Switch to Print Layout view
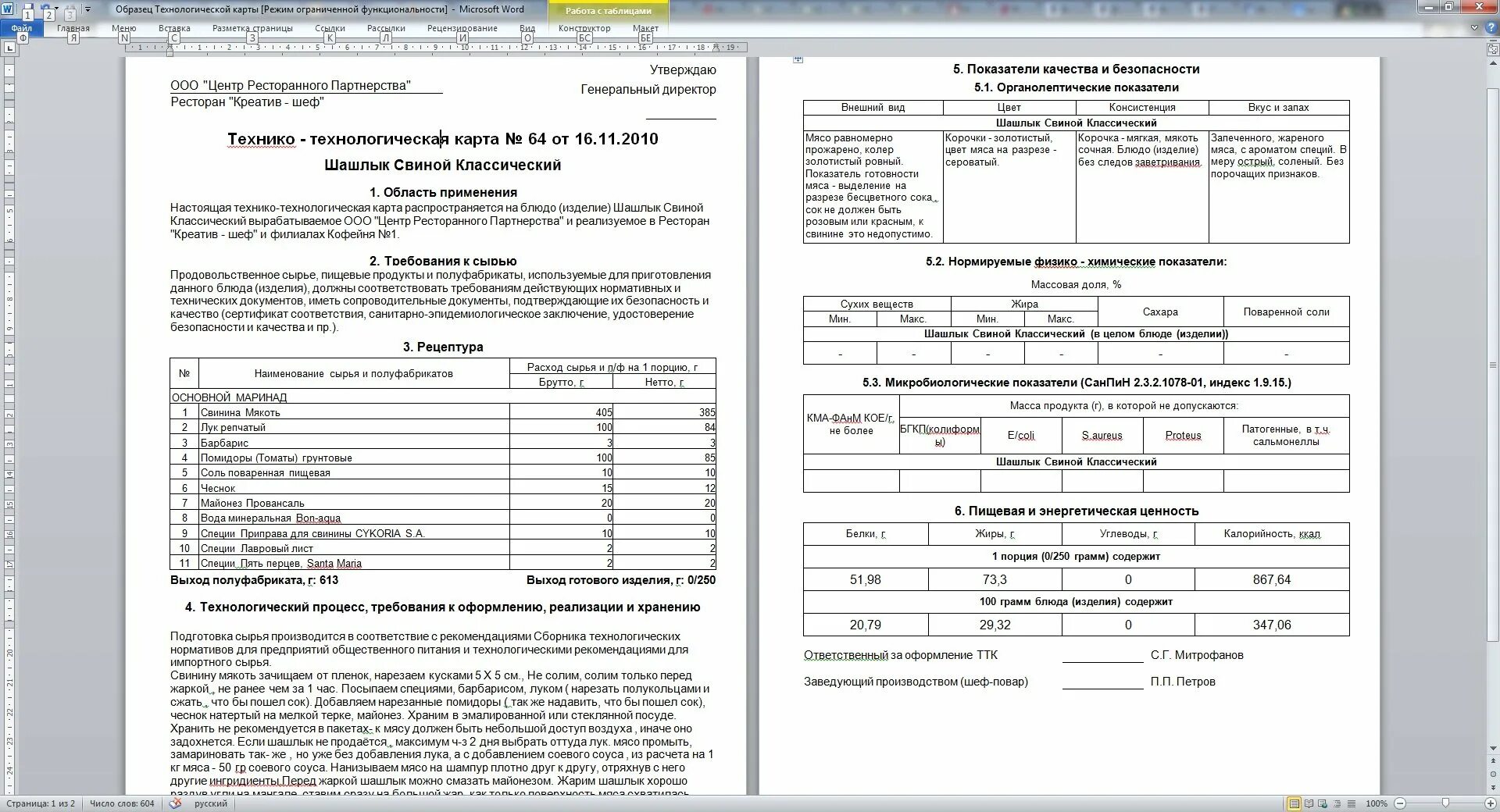The height and width of the screenshot is (812, 1500). tap(1295, 803)
